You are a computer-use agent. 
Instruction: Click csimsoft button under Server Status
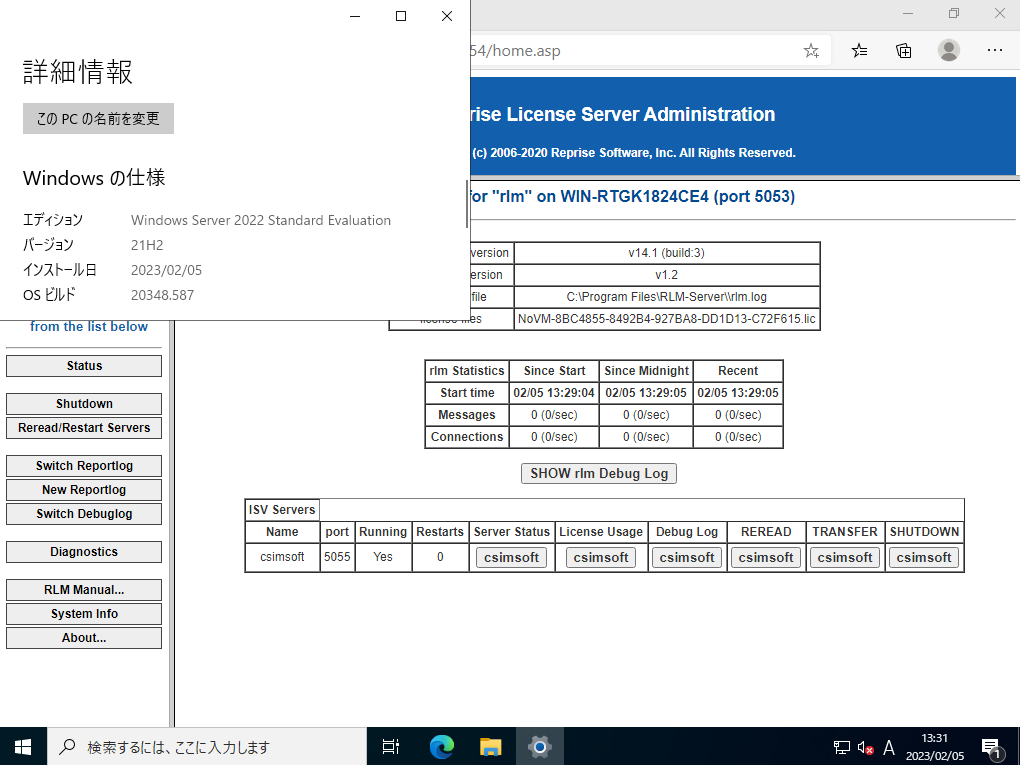coord(511,558)
